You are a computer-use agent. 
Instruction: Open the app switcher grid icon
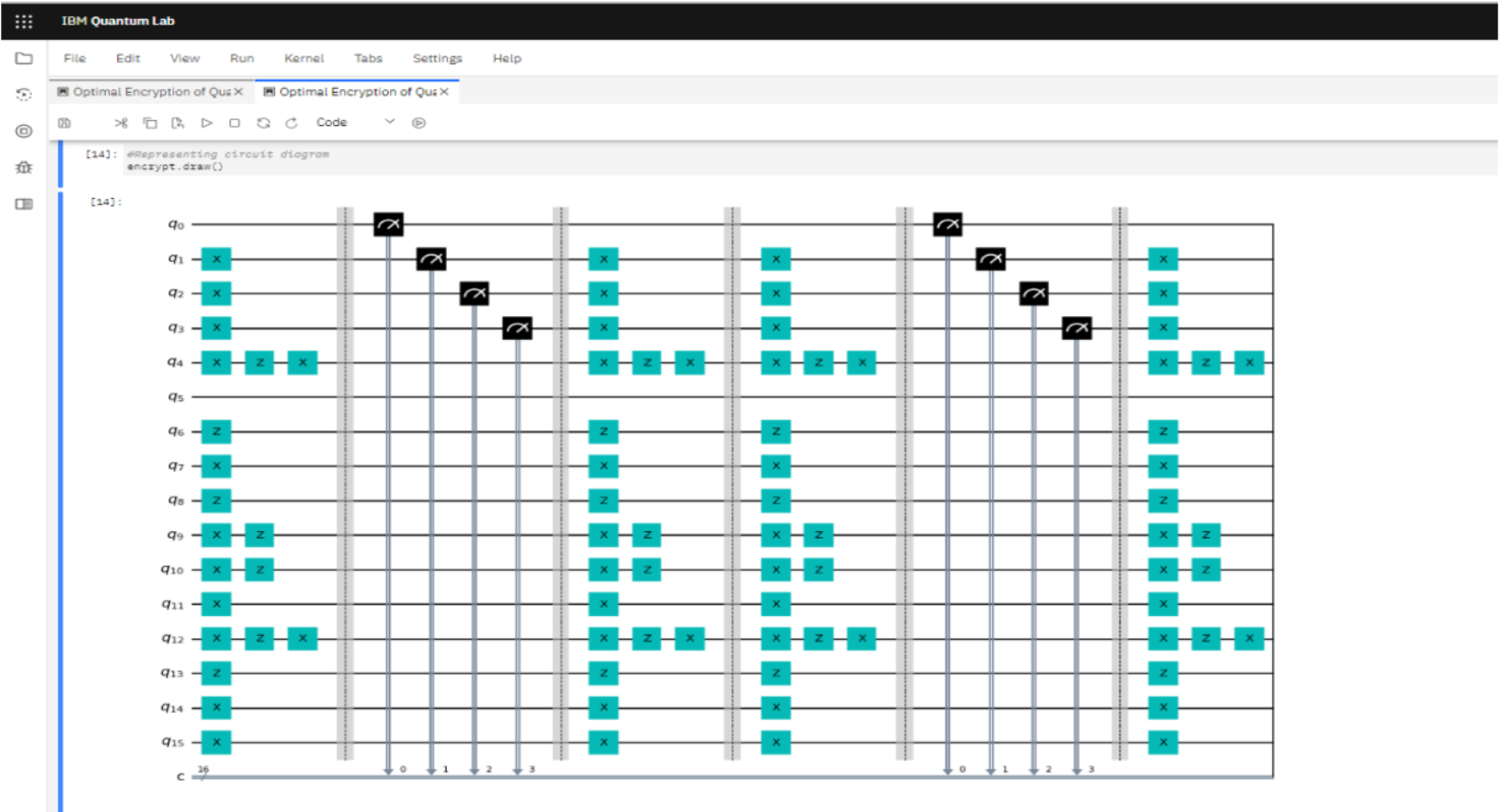tap(24, 21)
